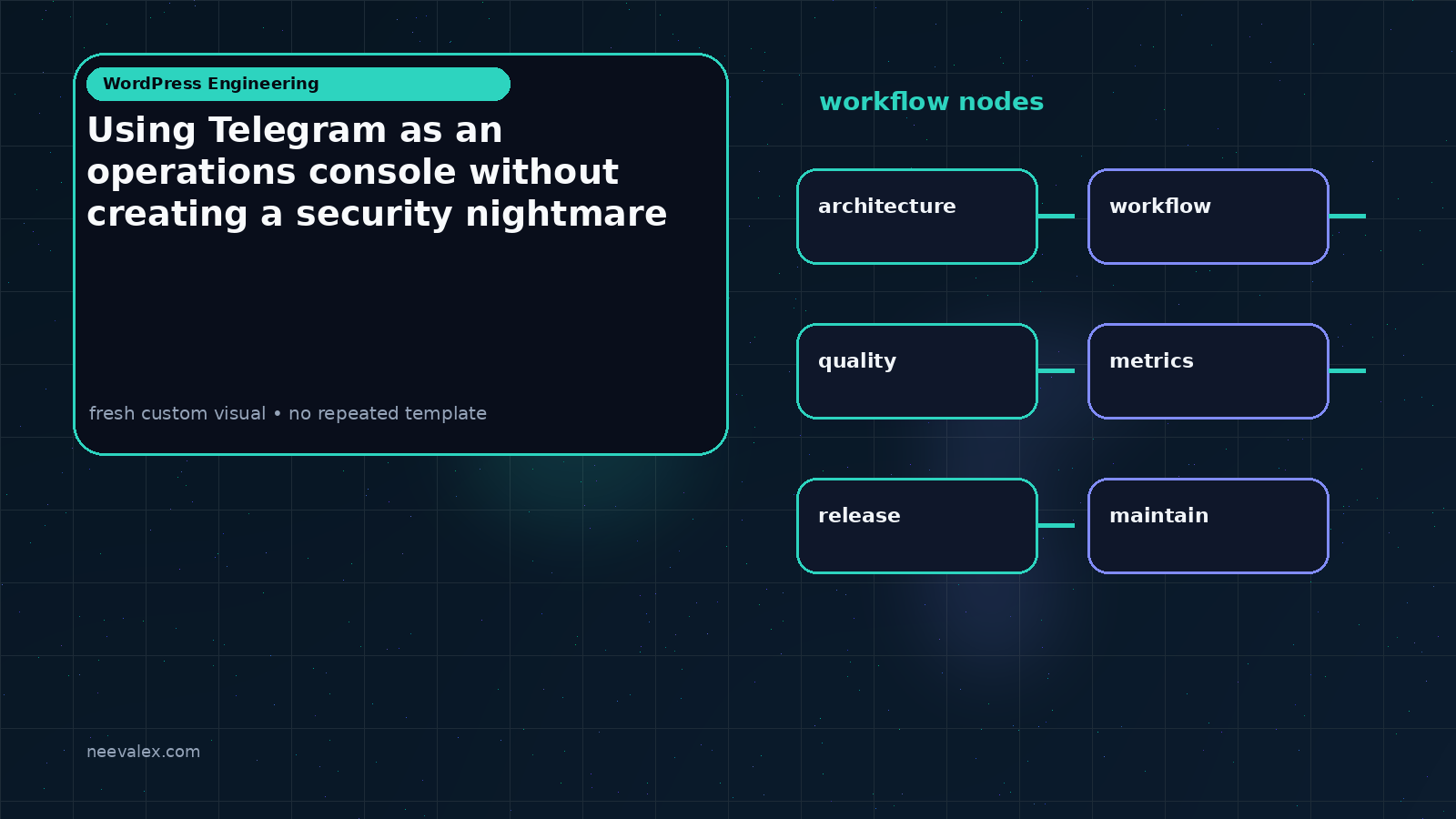Click the metrics node
1456x819 pixels.
[1208, 371]
